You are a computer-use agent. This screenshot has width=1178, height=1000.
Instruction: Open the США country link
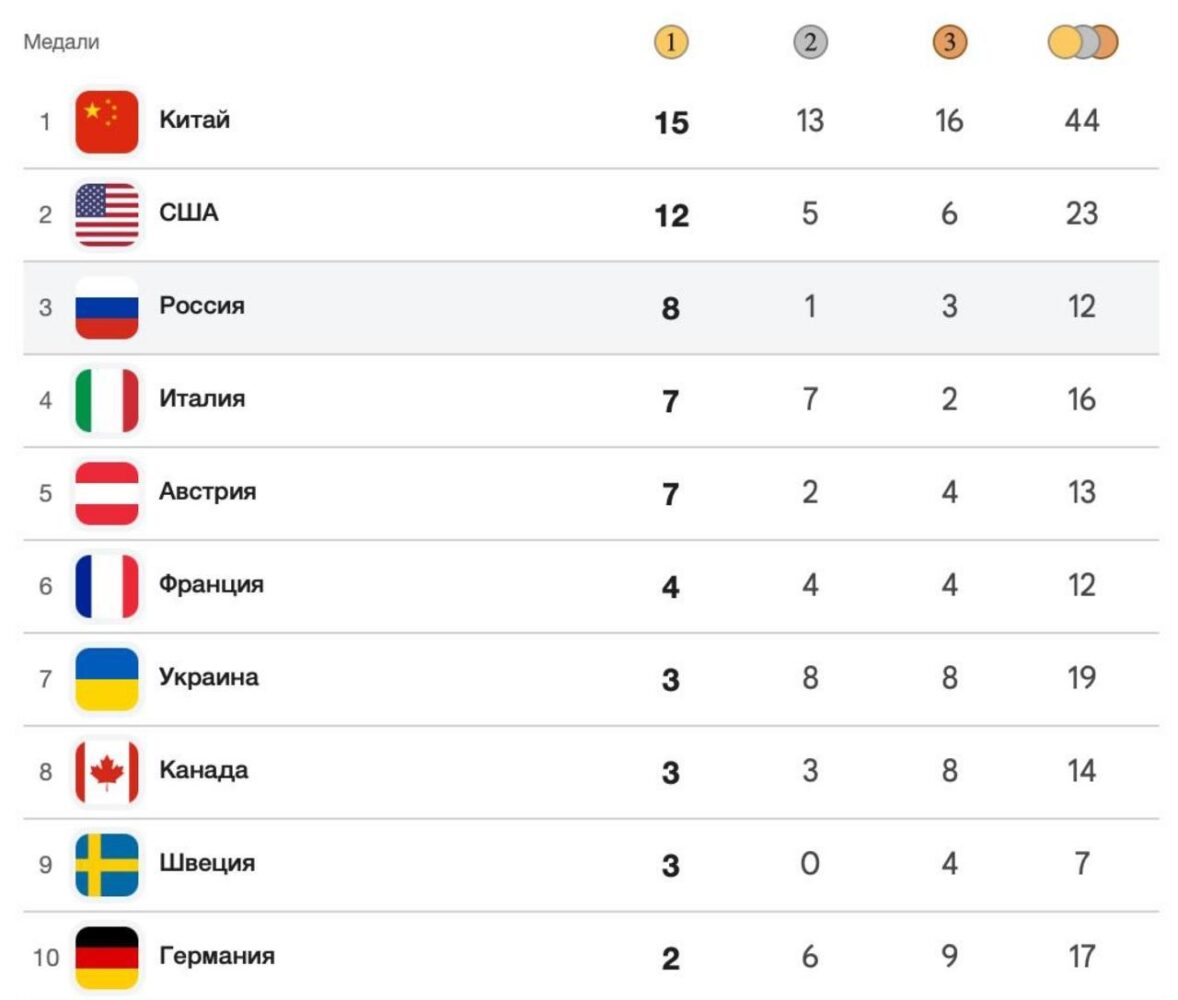(x=188, y=213)
